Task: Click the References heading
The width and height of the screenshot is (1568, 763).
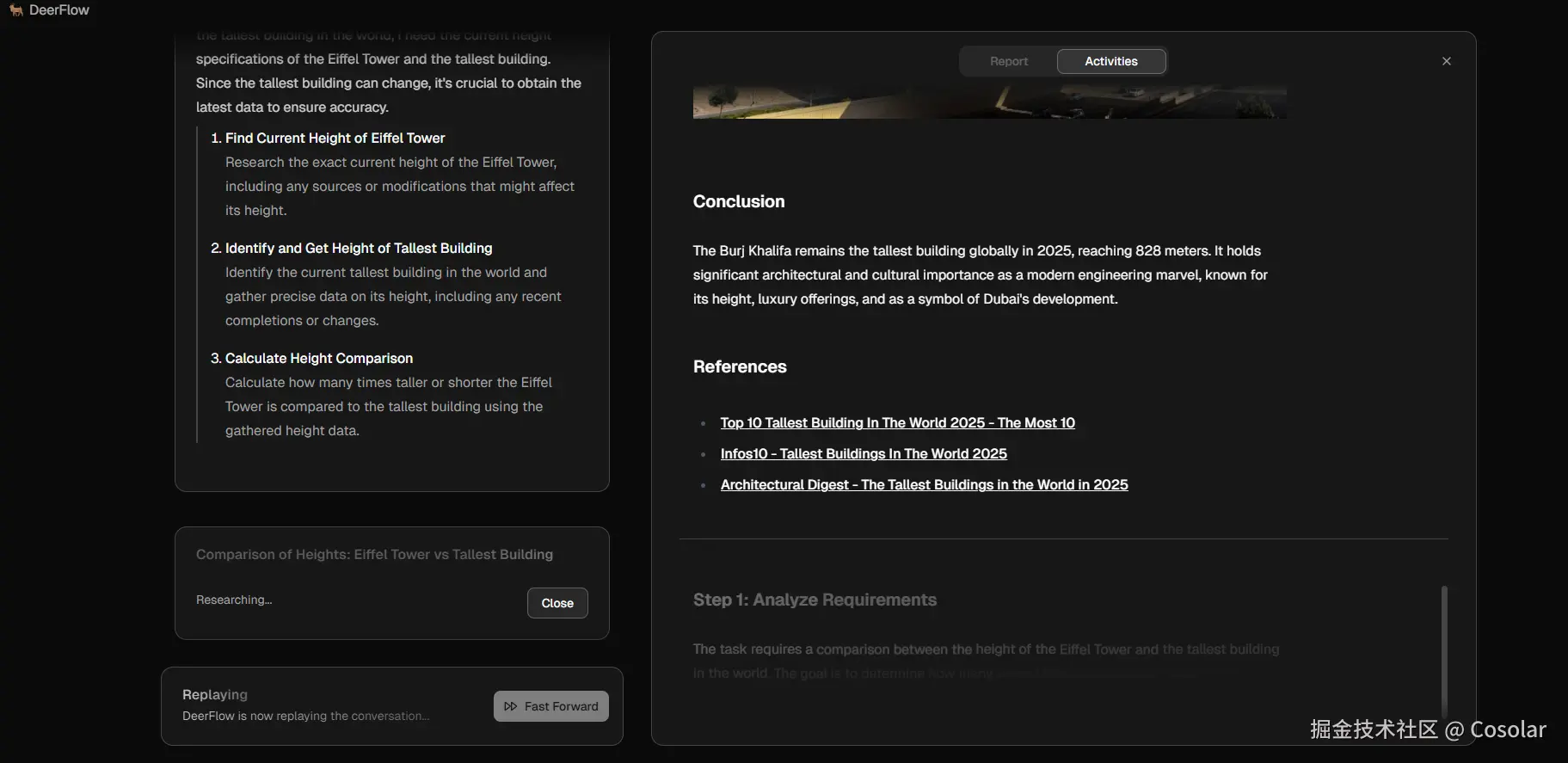Action: click(740, 366)
